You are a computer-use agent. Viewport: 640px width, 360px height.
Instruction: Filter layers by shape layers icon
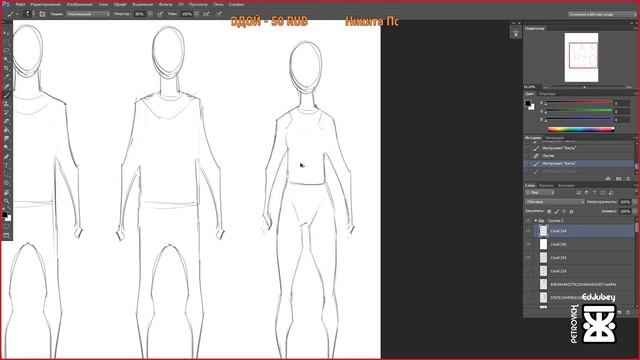[x=603, y=193]
